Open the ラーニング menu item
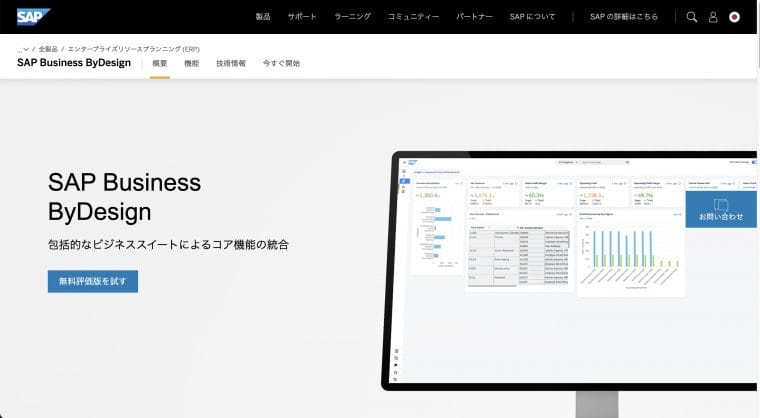The image size is (760, 418). (x=352, y=17)
